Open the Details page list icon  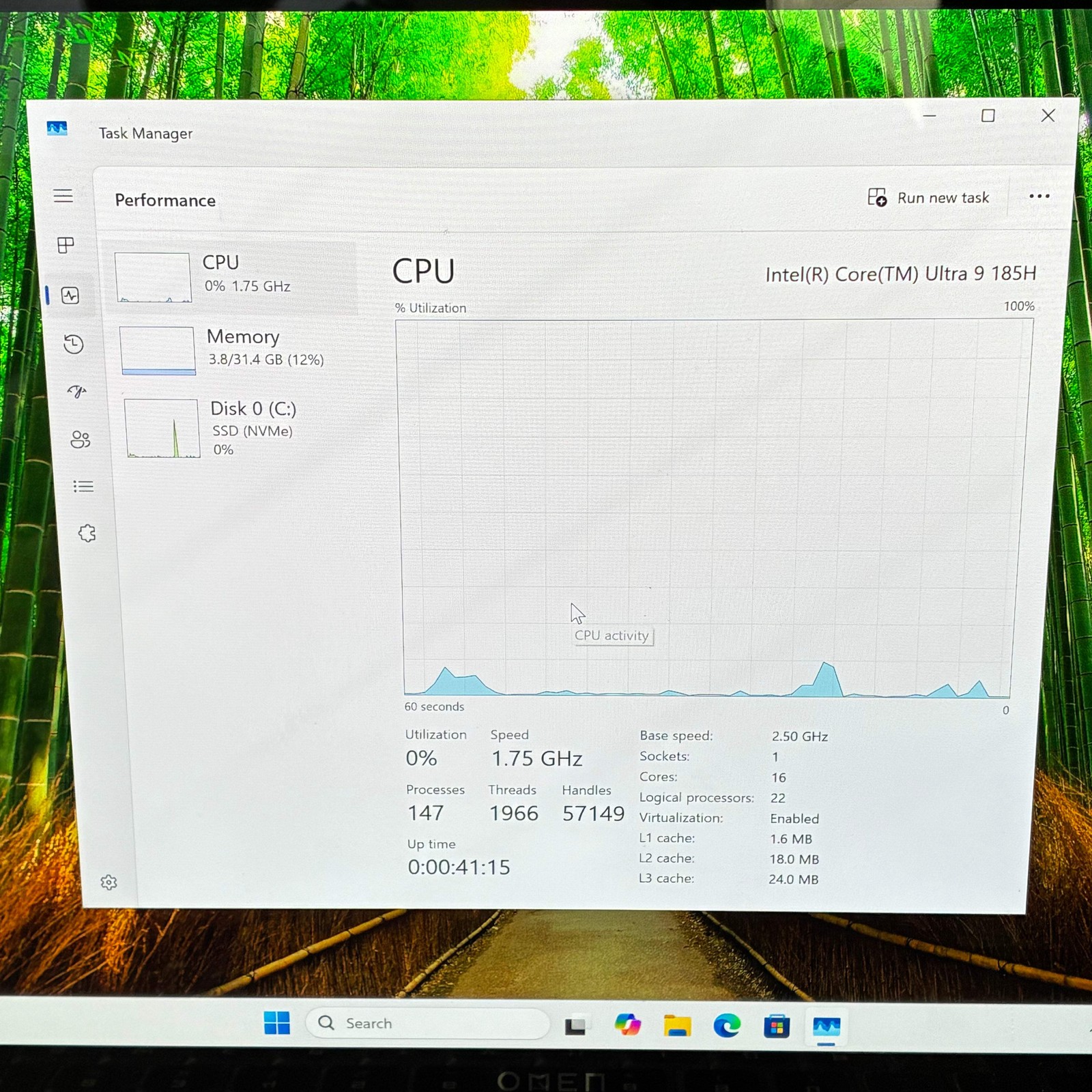pyautogui.click(x=83, y=486)
